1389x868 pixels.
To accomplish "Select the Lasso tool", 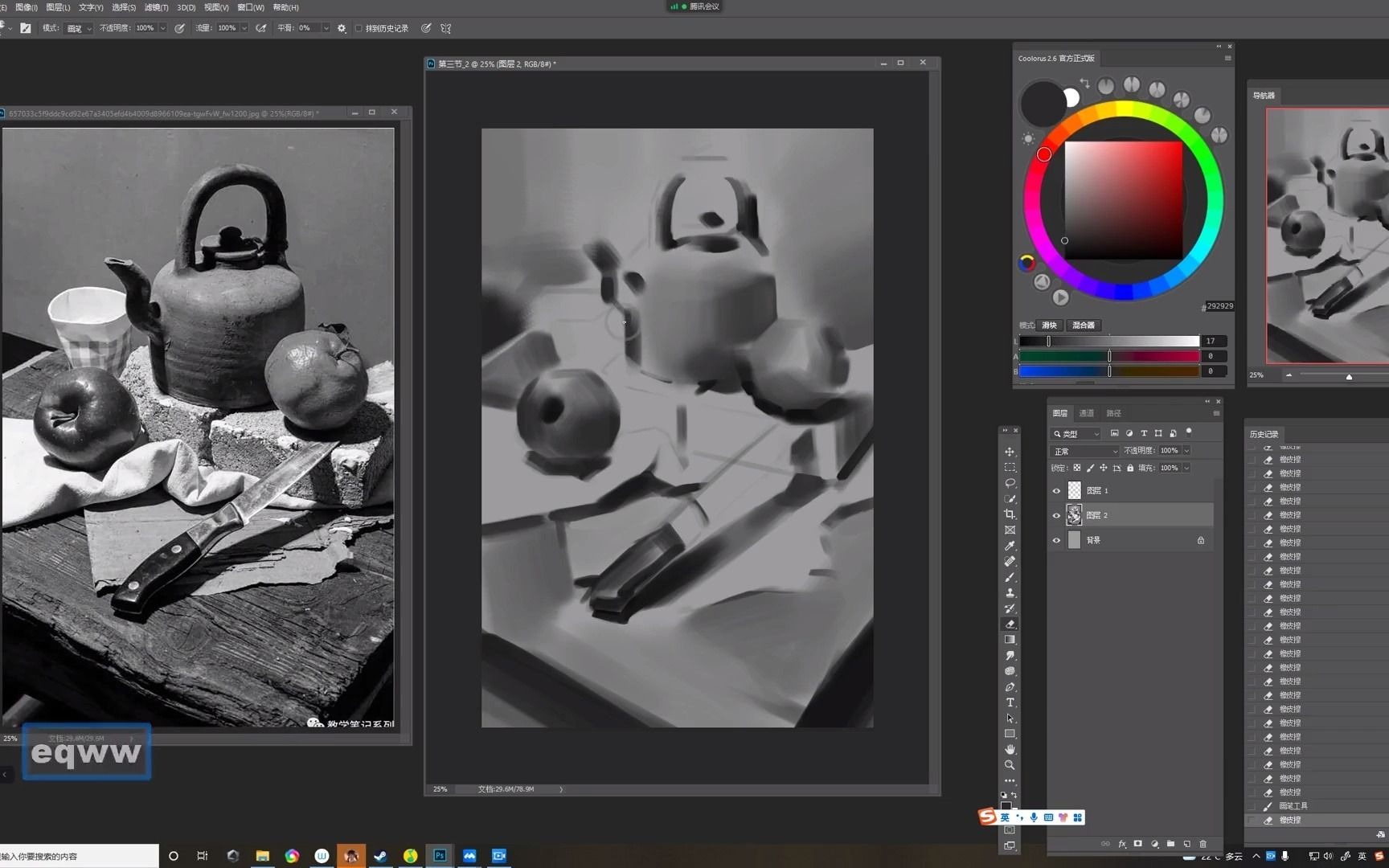I will pos(1010,483).
